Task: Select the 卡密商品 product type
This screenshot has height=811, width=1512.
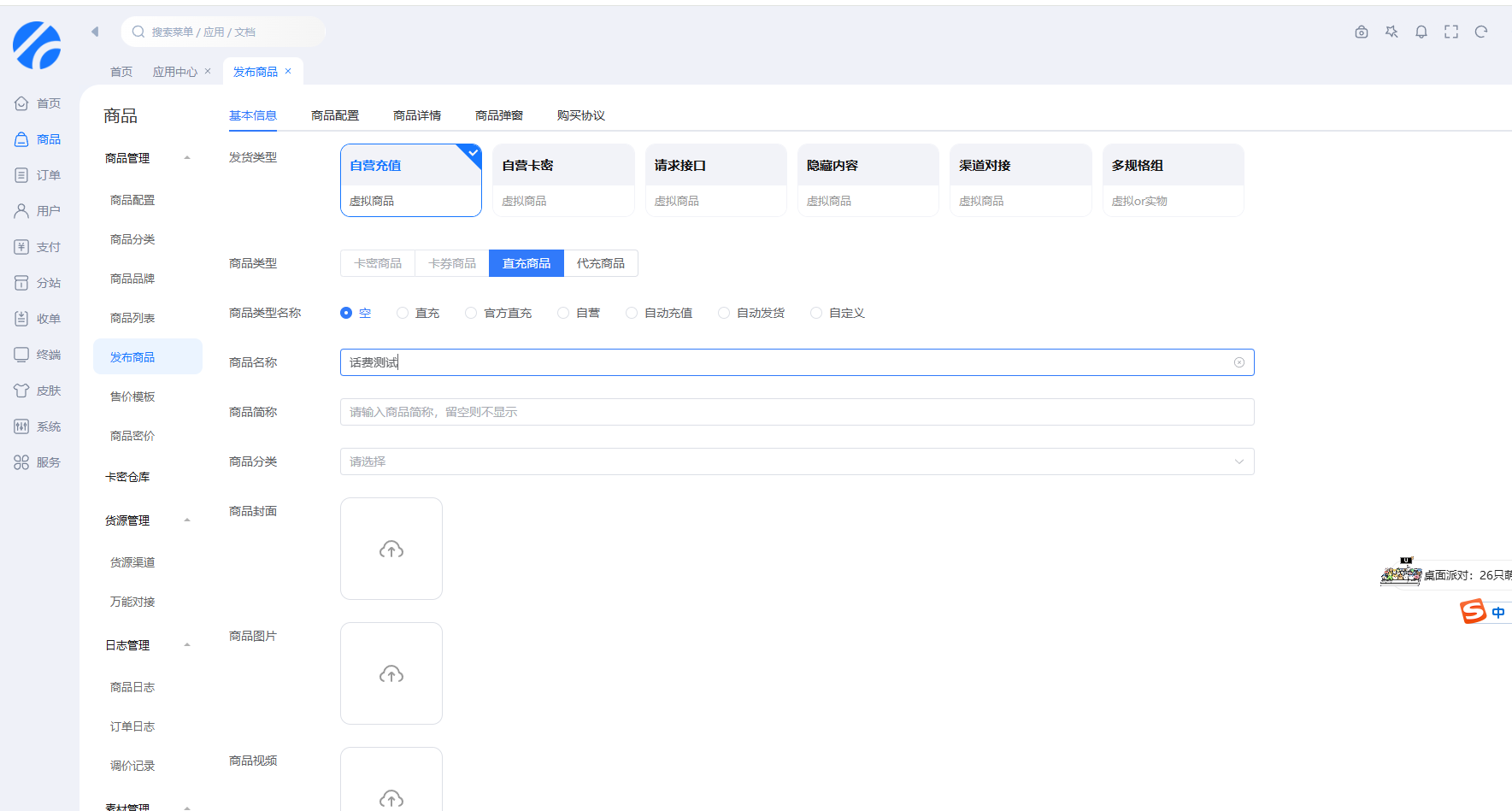Action: point(377,263)
